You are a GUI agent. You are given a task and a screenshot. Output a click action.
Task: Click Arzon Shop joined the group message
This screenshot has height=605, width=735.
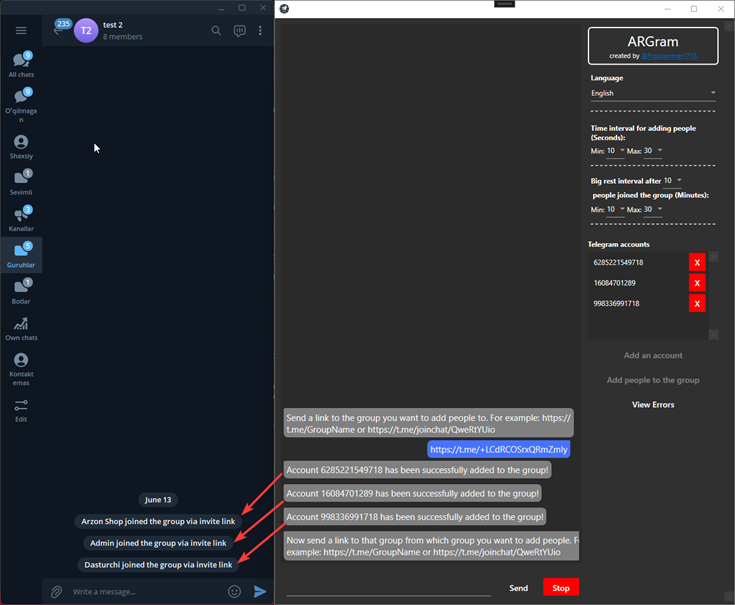(x=158, y=522)
